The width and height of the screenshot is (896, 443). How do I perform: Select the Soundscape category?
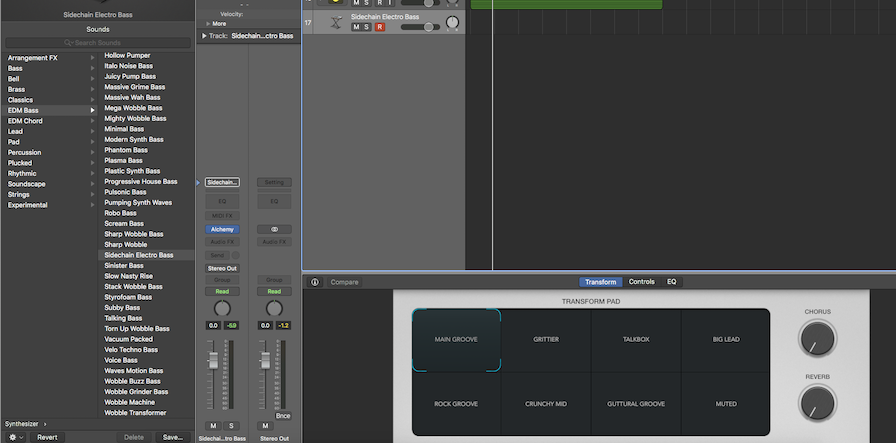[50, 184]
